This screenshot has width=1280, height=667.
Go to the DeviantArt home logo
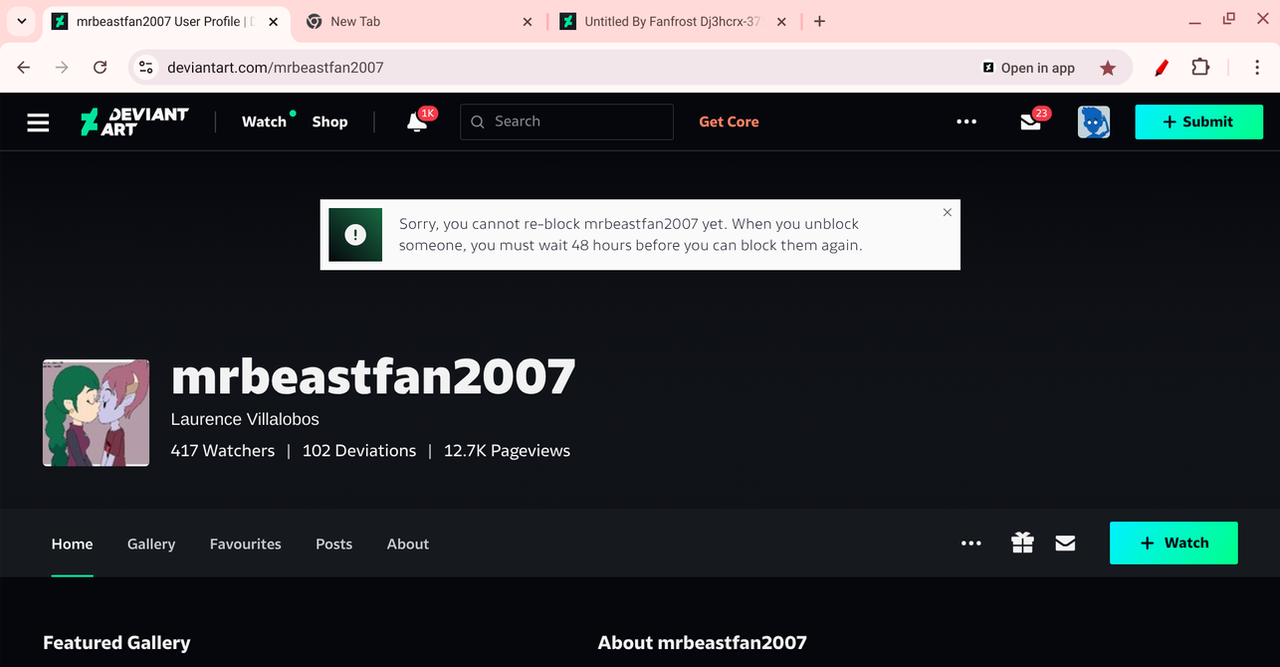tap(134, 122)
